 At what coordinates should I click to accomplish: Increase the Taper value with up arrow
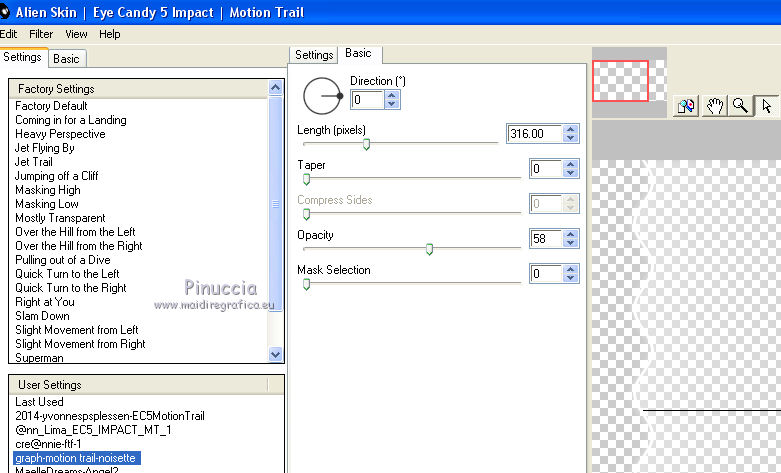click(x=571, y=164)
